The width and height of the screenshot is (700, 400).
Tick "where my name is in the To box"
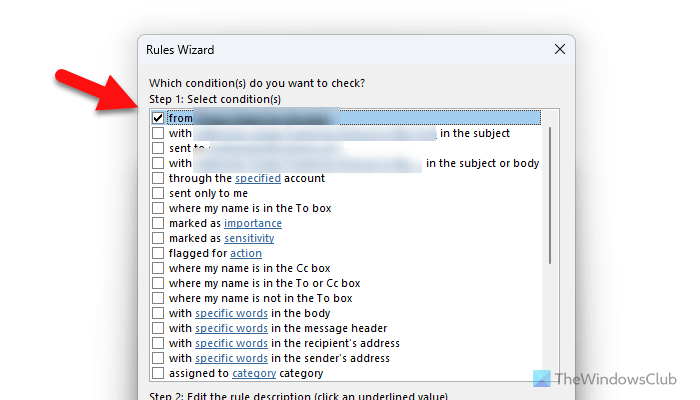(158, 208)
